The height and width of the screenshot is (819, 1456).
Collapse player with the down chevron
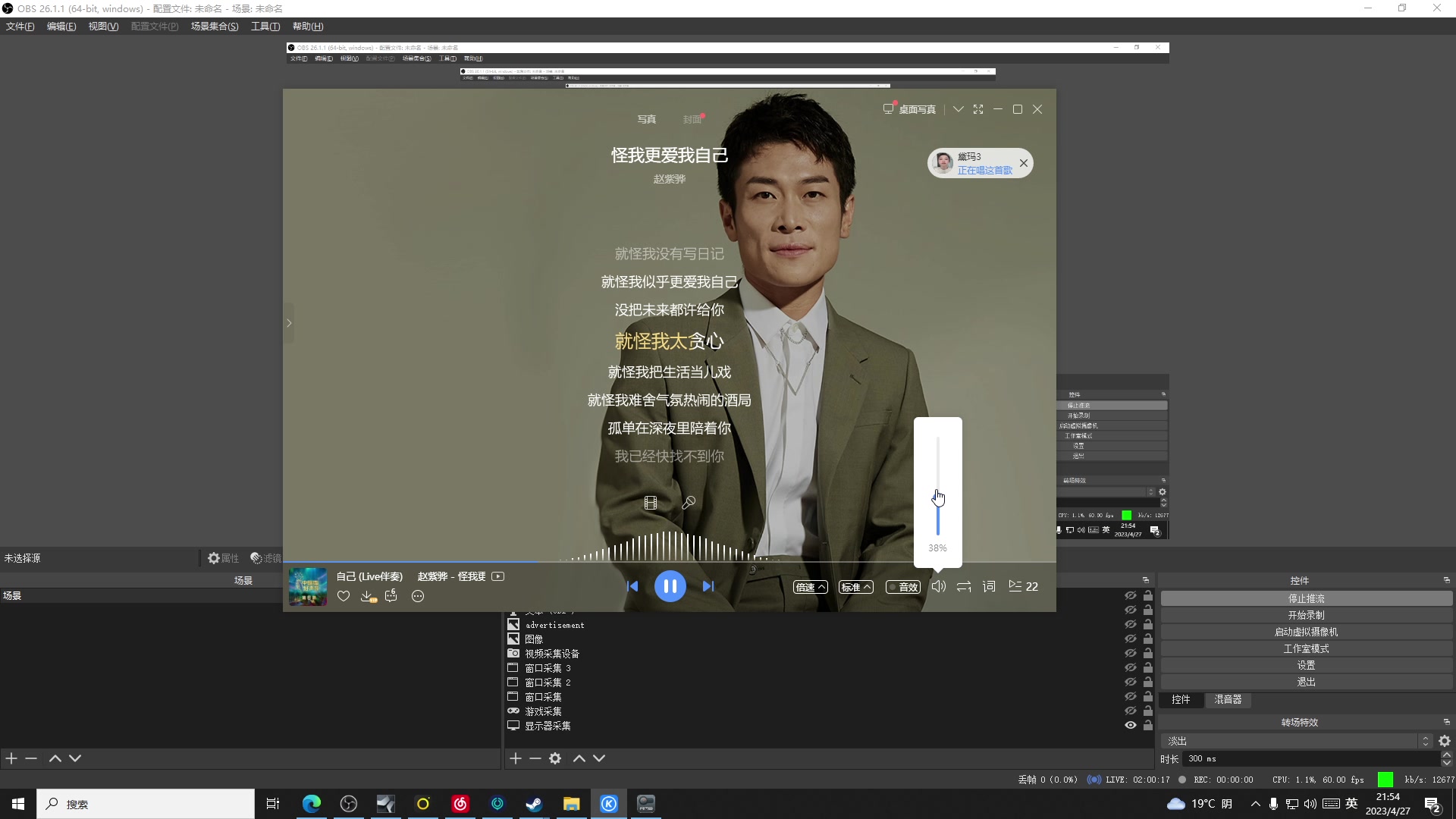(959, 109)
